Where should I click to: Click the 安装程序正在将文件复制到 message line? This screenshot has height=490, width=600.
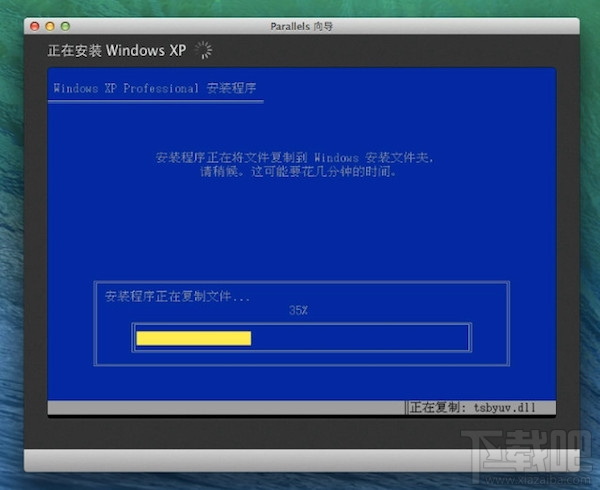[295, 158]
